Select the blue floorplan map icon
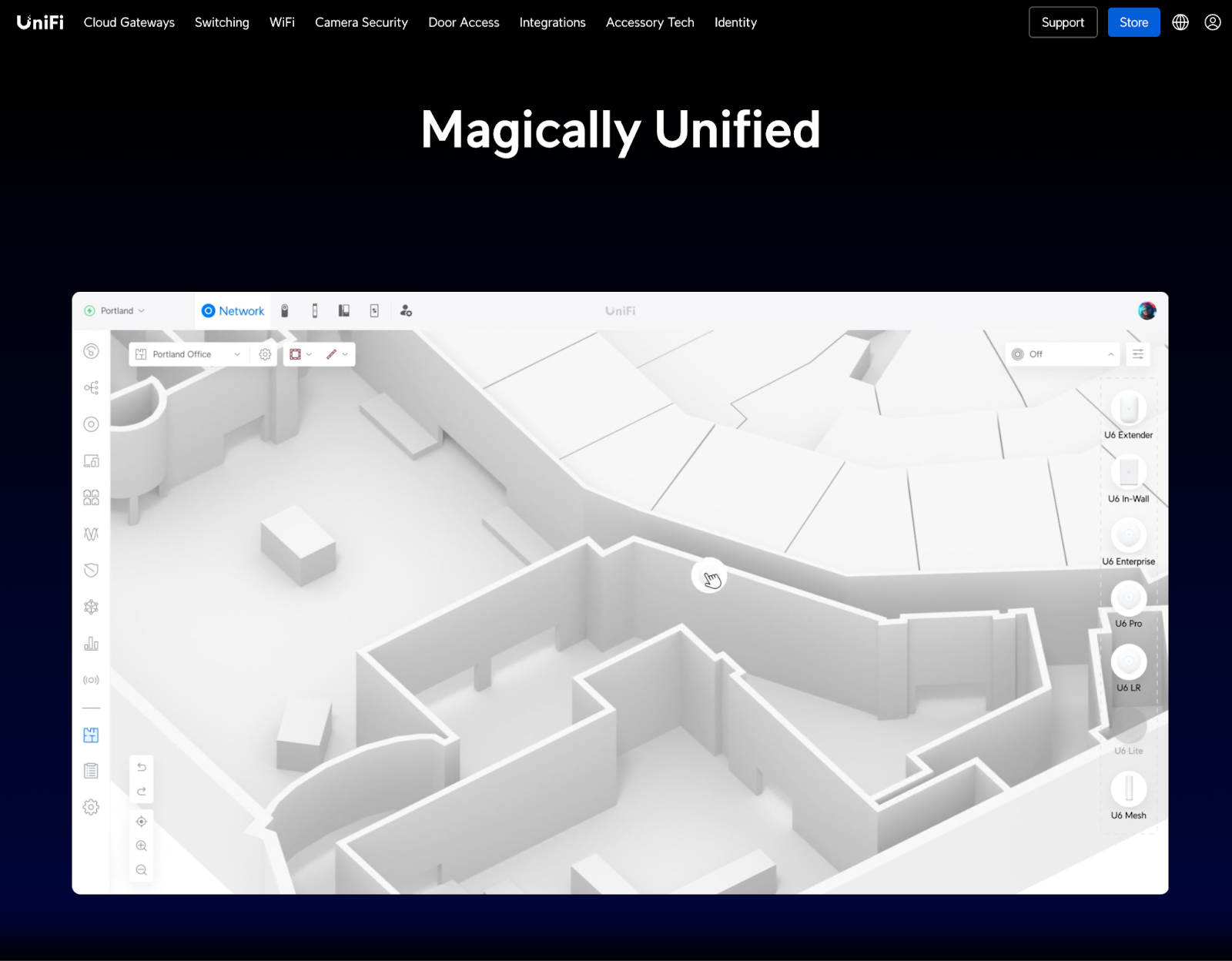 [x=91, y=735]
